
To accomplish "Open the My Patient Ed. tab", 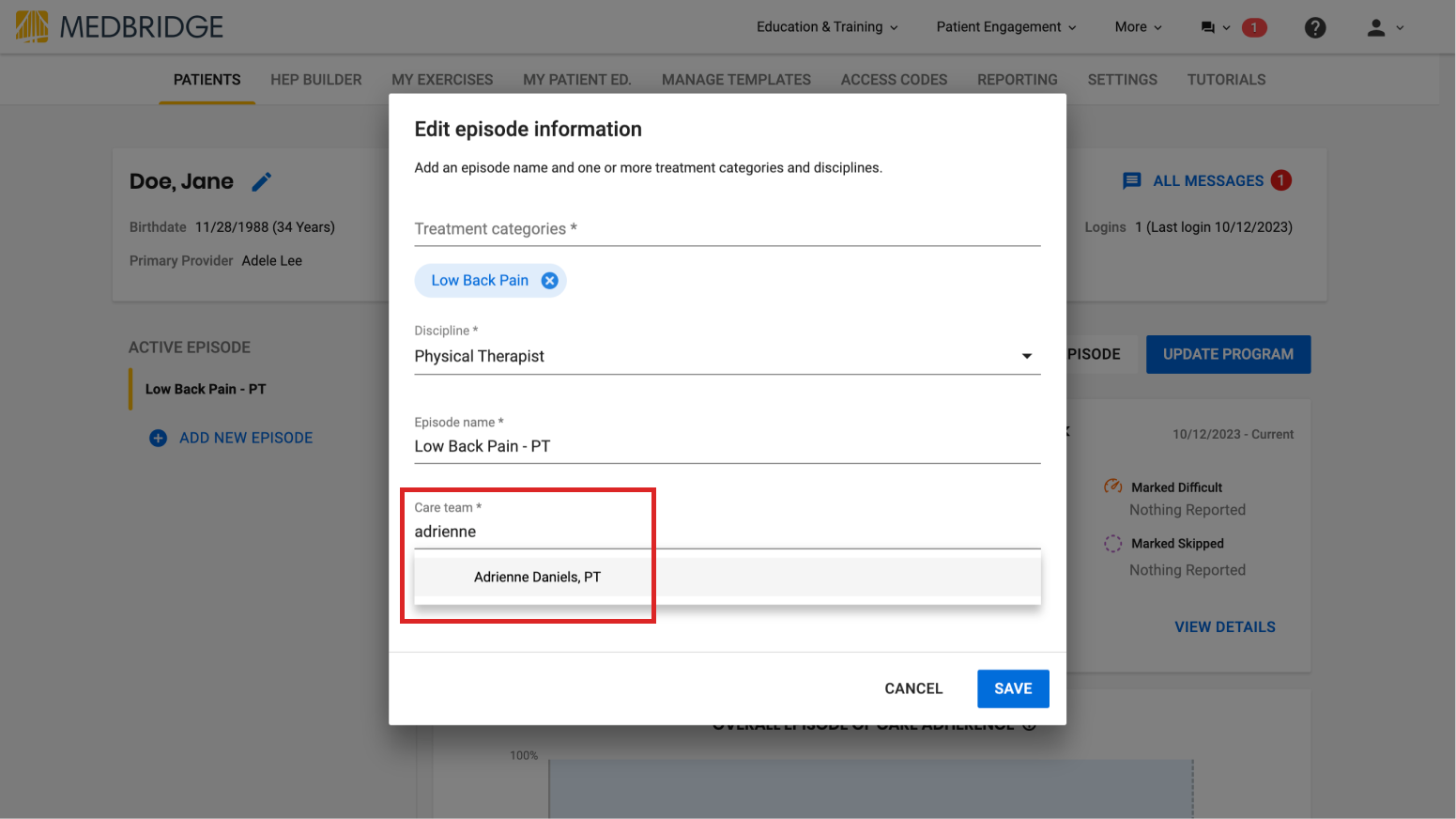I will (577, 80).
